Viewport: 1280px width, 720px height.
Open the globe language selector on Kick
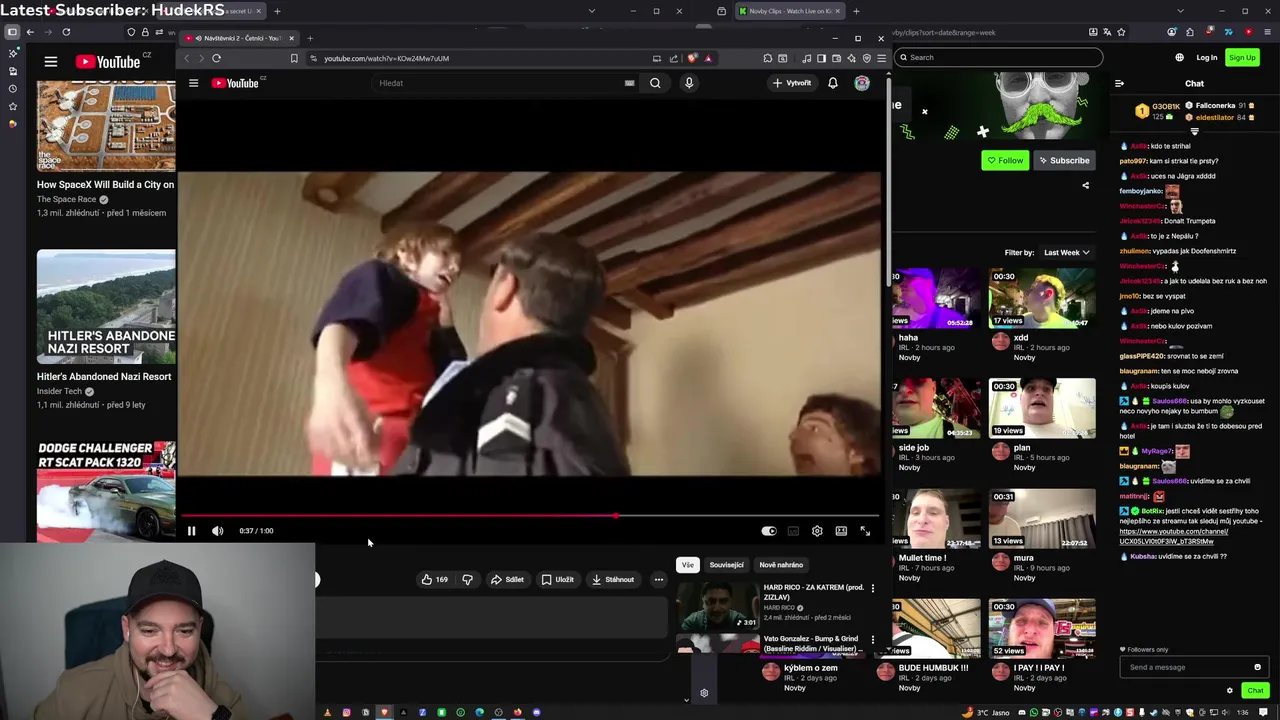tap(1179, 58)
